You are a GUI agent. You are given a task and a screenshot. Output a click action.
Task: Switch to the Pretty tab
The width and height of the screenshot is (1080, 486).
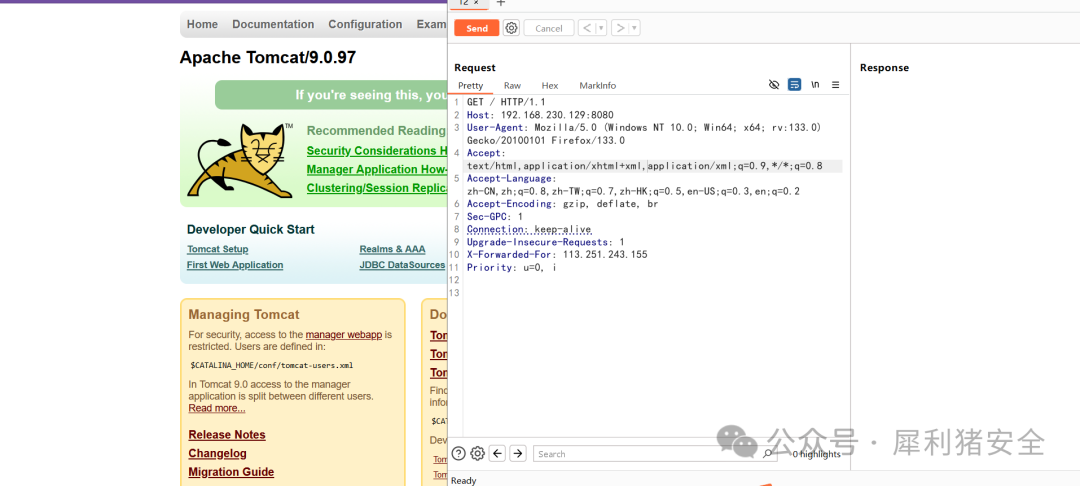[471, 85]
